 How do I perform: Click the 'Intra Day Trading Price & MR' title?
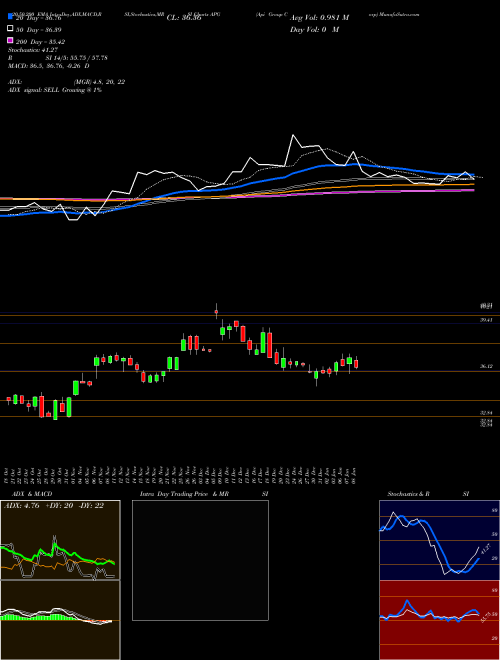point(184,494)
